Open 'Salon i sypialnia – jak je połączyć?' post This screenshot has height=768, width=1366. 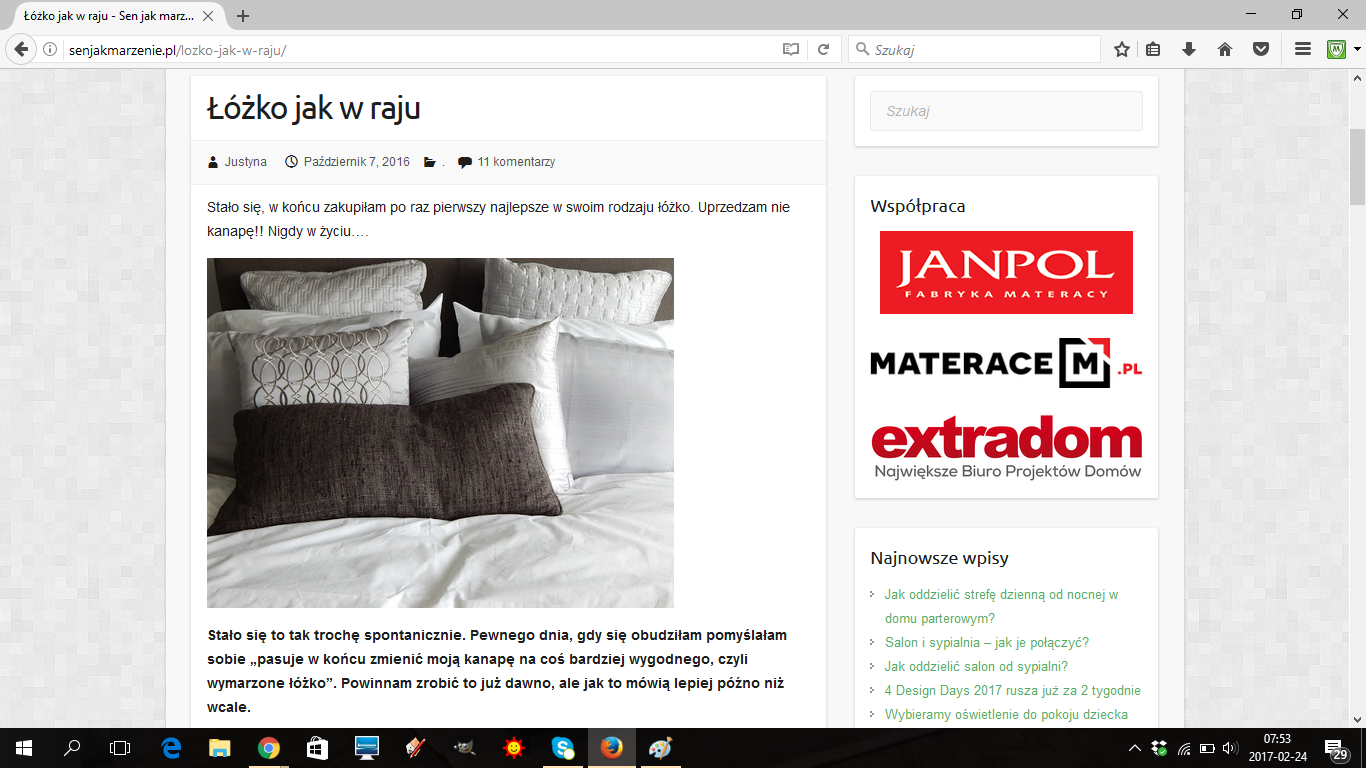tap(986, 642)
